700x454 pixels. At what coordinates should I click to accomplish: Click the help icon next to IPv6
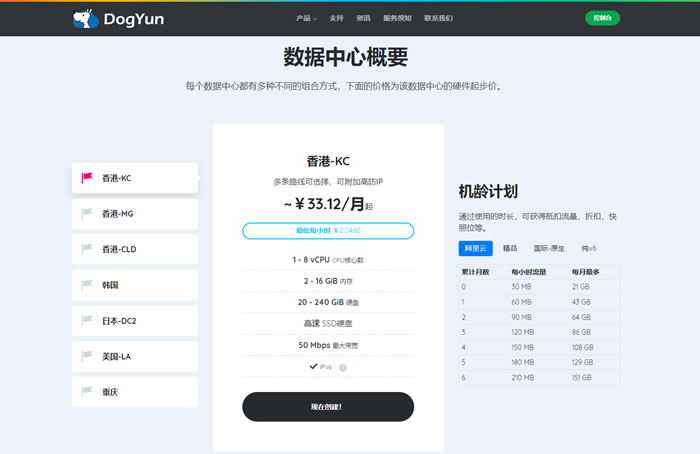(x=343, y=367)
